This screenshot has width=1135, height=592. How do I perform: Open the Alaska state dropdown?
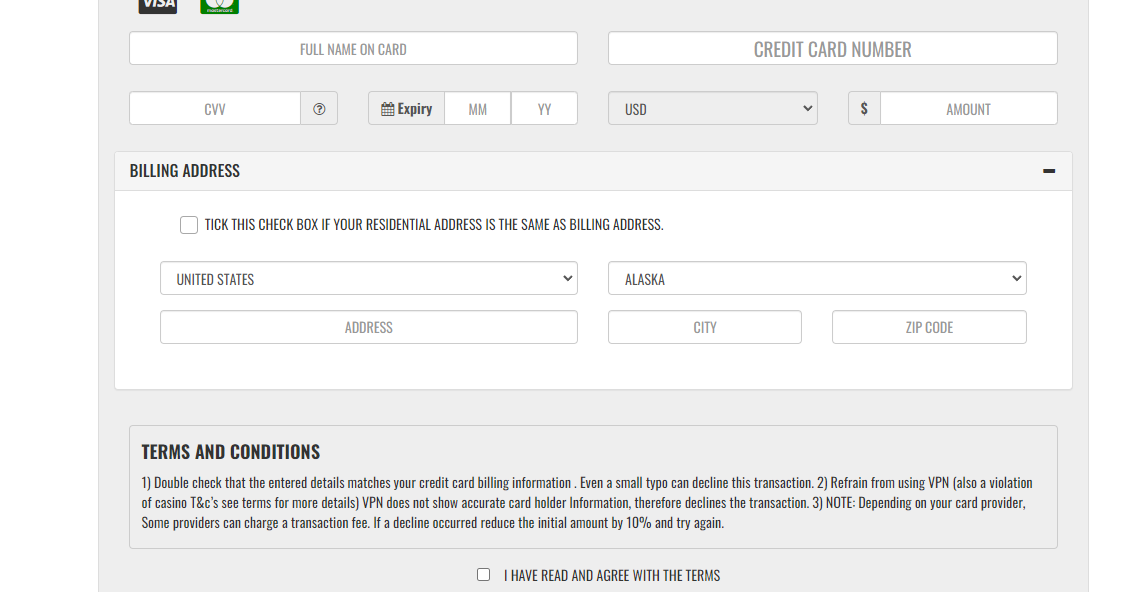[816, 279]
